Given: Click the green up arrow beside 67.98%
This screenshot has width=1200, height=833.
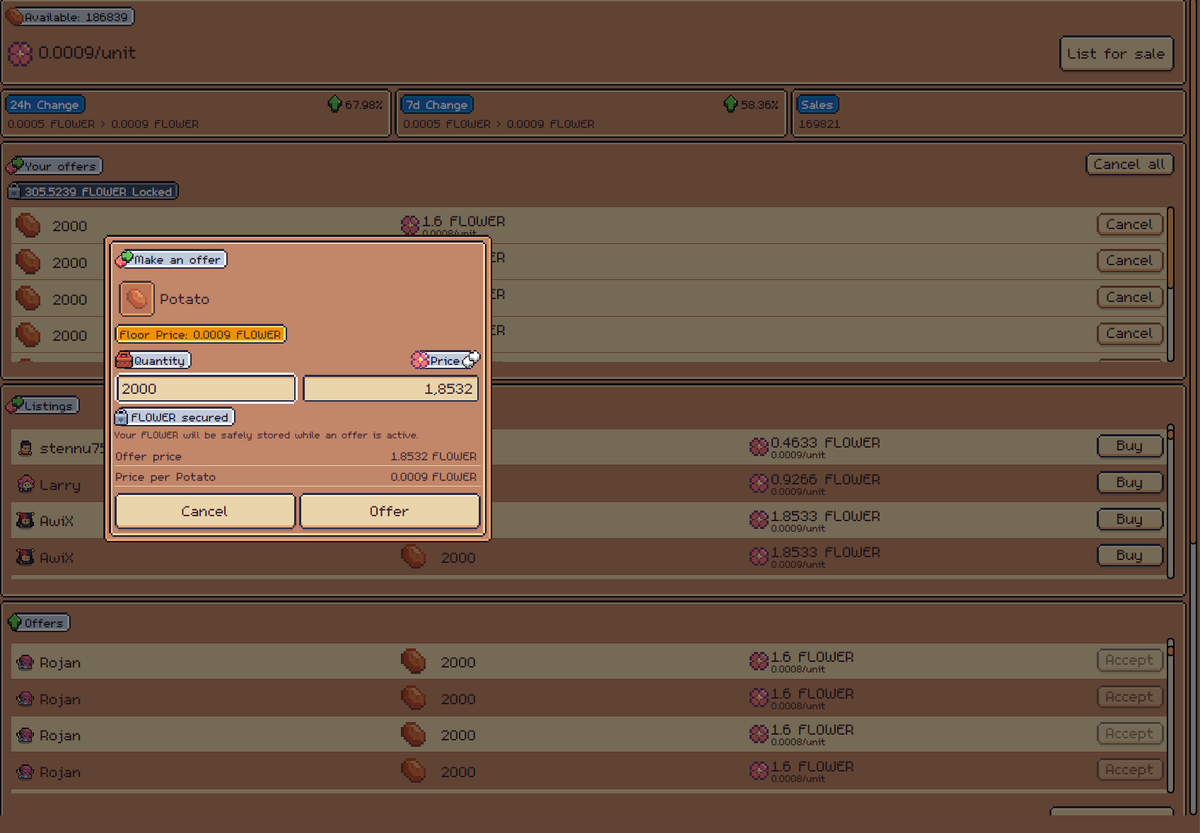Looking at the screenshot, I should (335, 103).
